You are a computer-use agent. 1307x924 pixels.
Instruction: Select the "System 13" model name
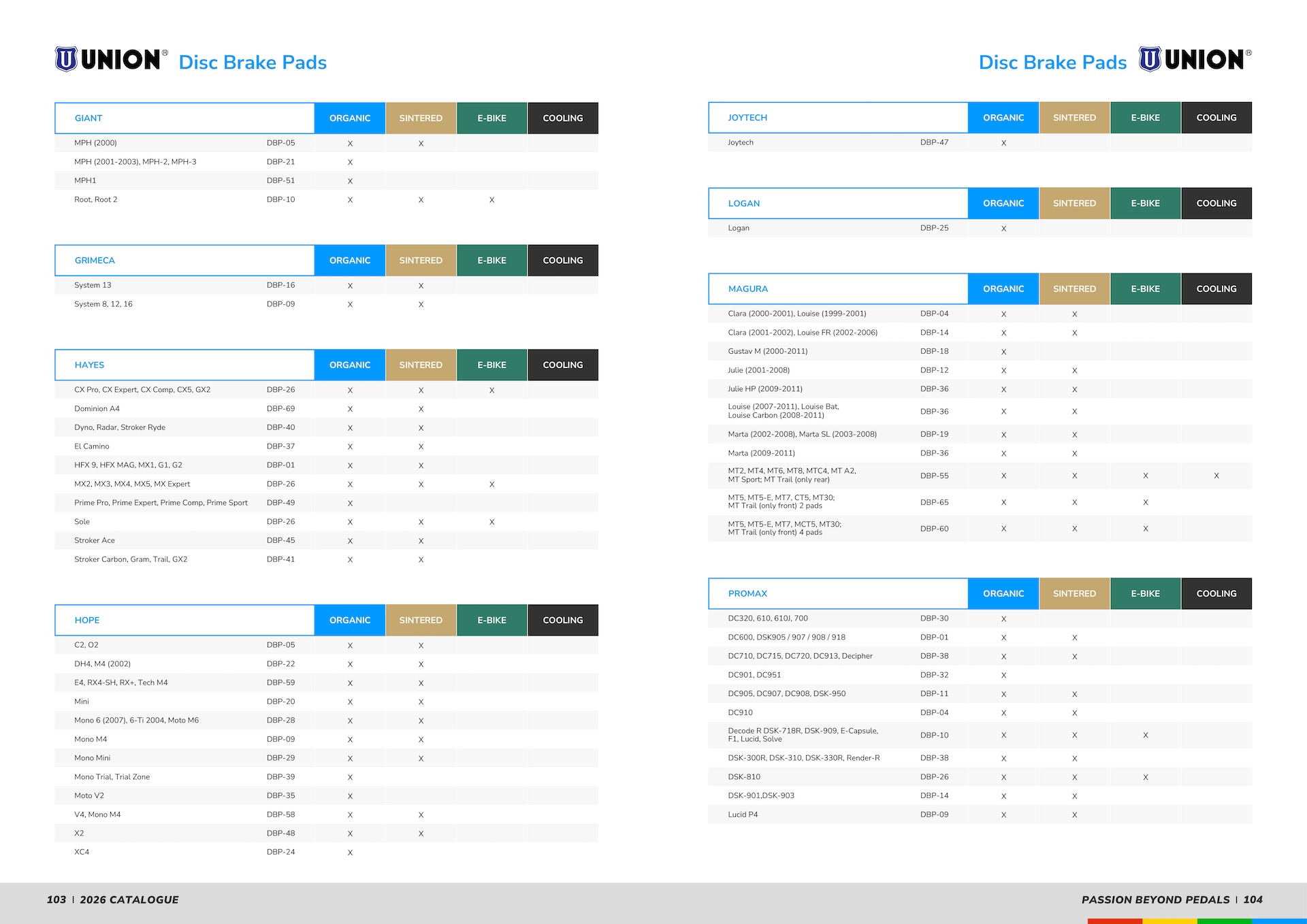93,285
